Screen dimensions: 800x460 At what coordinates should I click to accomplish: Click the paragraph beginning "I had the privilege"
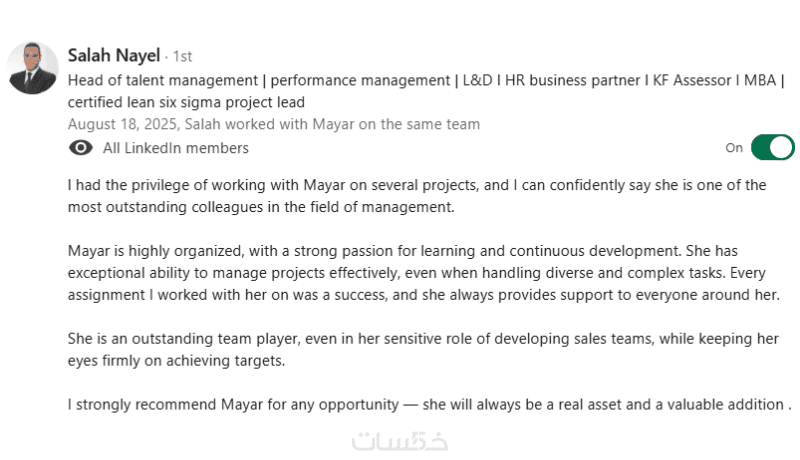coord(416,196)
